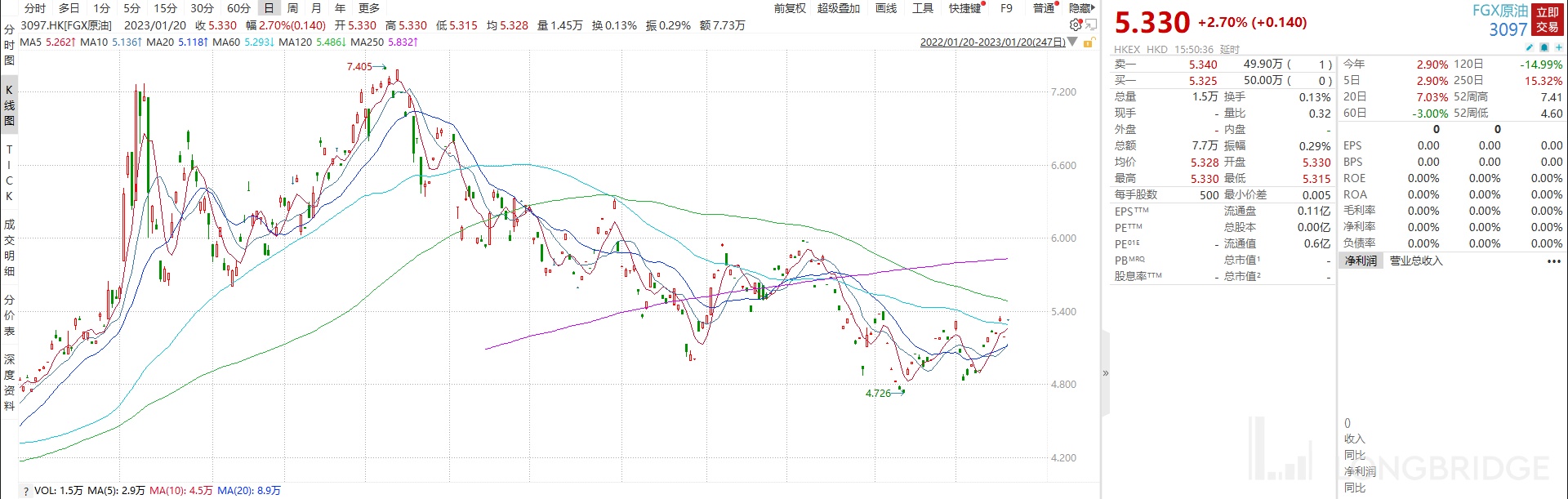1568x499 pixels.
Task: Click the big 5.330 last price
Action: coord(1152,23)
